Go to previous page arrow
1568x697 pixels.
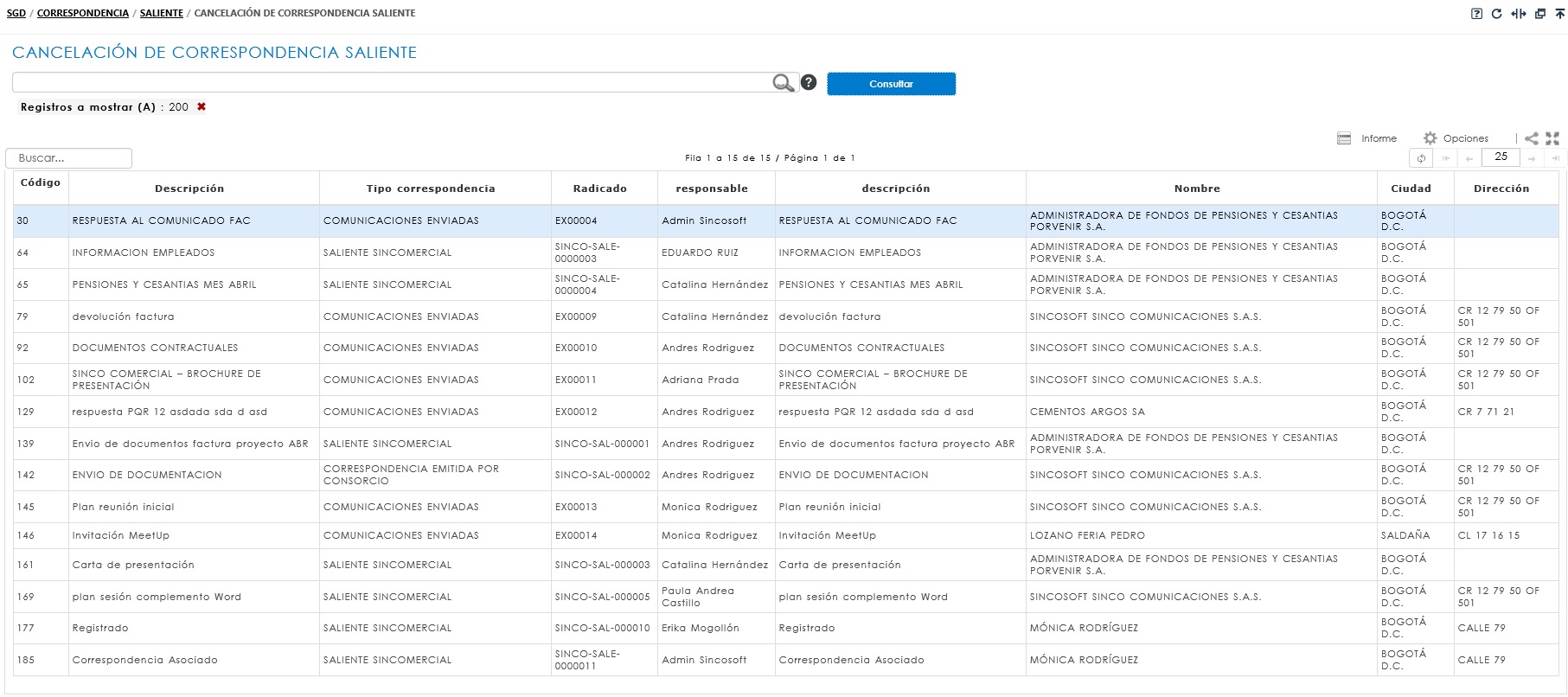pos(1469,158)
